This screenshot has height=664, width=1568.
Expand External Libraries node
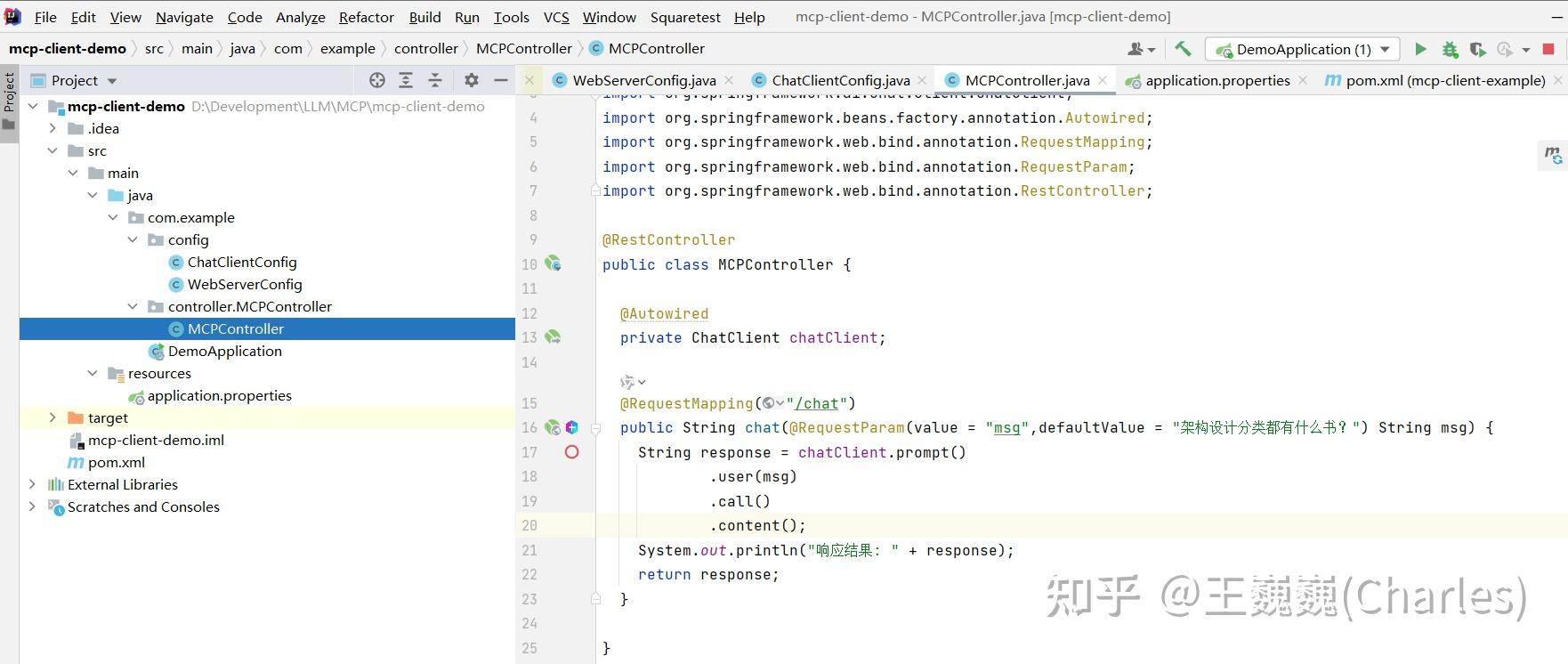33,484
